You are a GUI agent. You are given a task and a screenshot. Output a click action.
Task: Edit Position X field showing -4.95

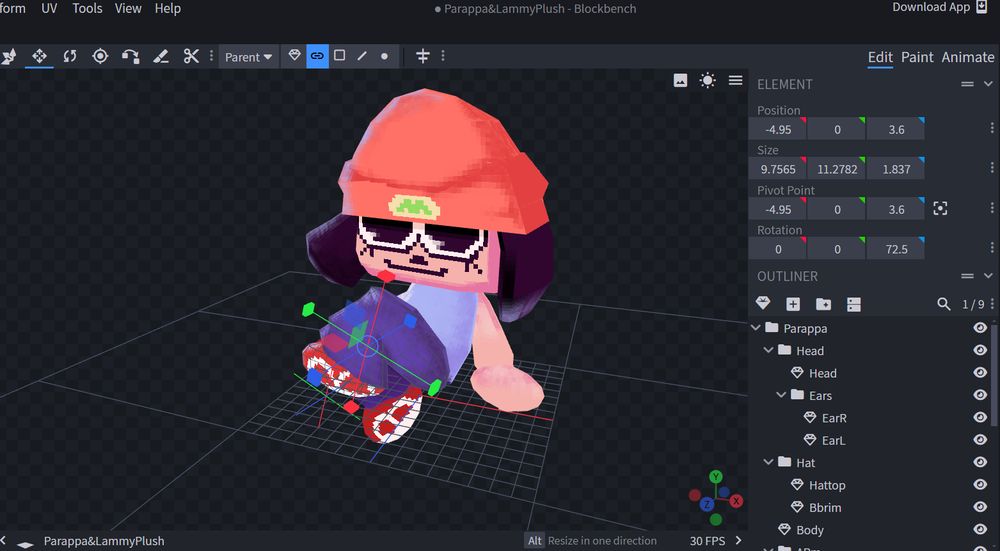pyautogui.click(x=777, y=129)
